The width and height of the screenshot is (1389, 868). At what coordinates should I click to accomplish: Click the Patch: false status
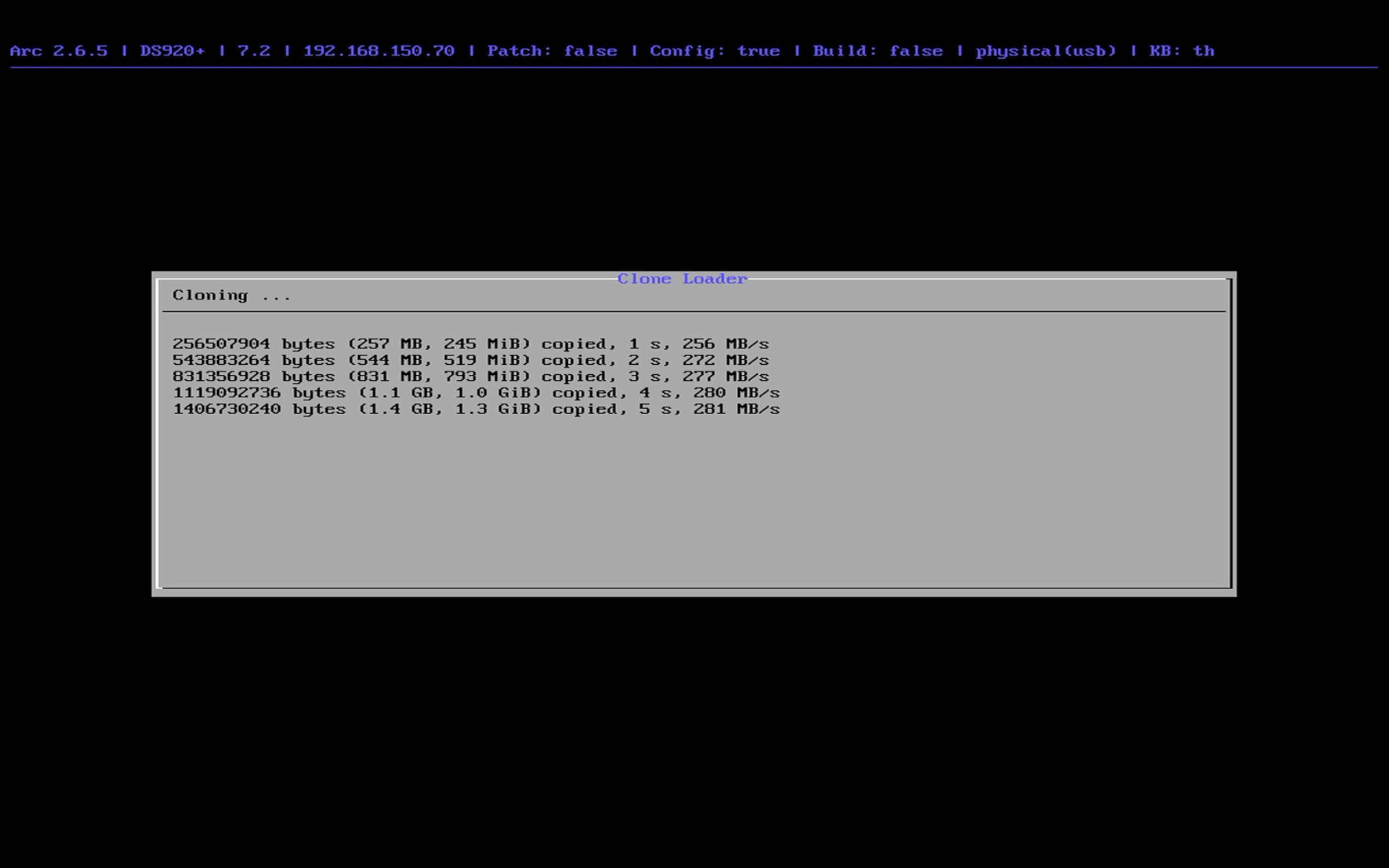[552, 51]
